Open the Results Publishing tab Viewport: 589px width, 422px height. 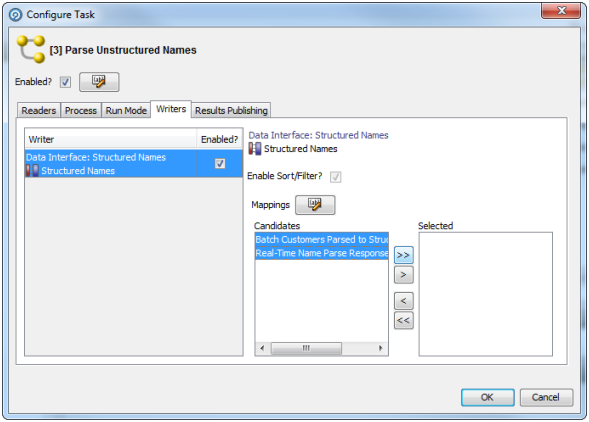pos(231,110)
